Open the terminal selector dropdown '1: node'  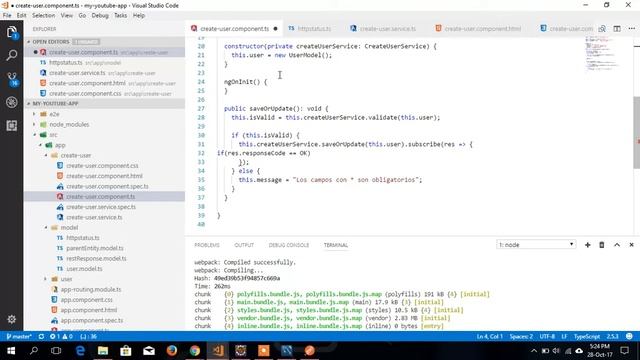coord(536,245)
